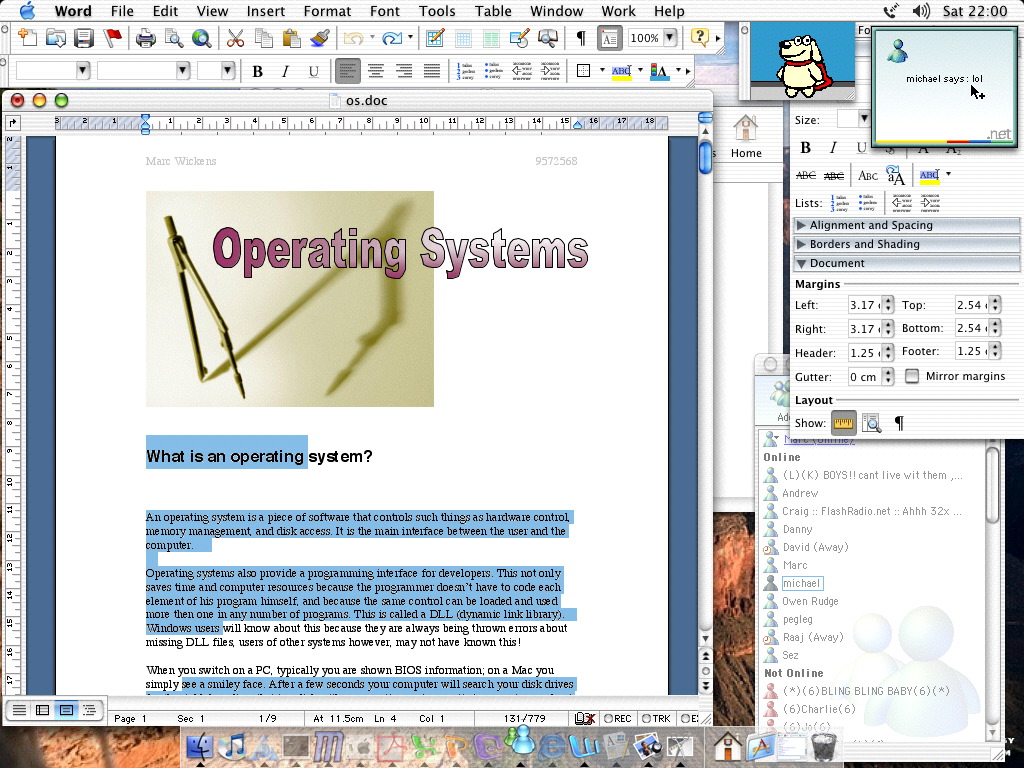Click the numbered list icon in toolbar
The image size is (1024, 768).
(x=466, y=71)
